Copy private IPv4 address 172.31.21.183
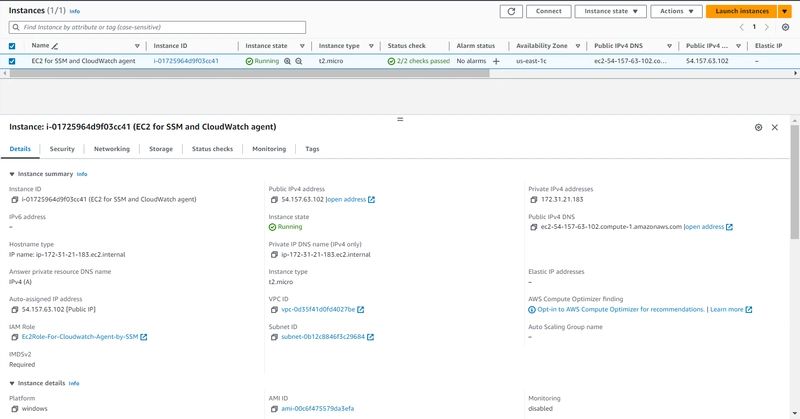This screenshot has width=800, height=419. click(x=534, y=200)
